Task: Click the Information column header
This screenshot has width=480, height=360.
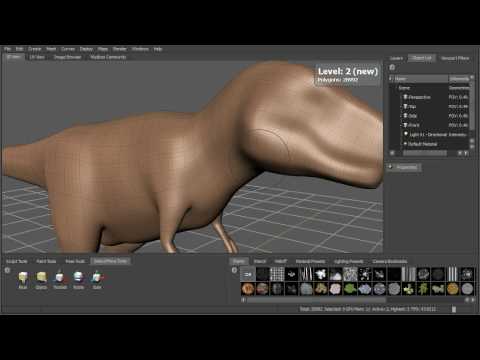Action: coord(459,79)
